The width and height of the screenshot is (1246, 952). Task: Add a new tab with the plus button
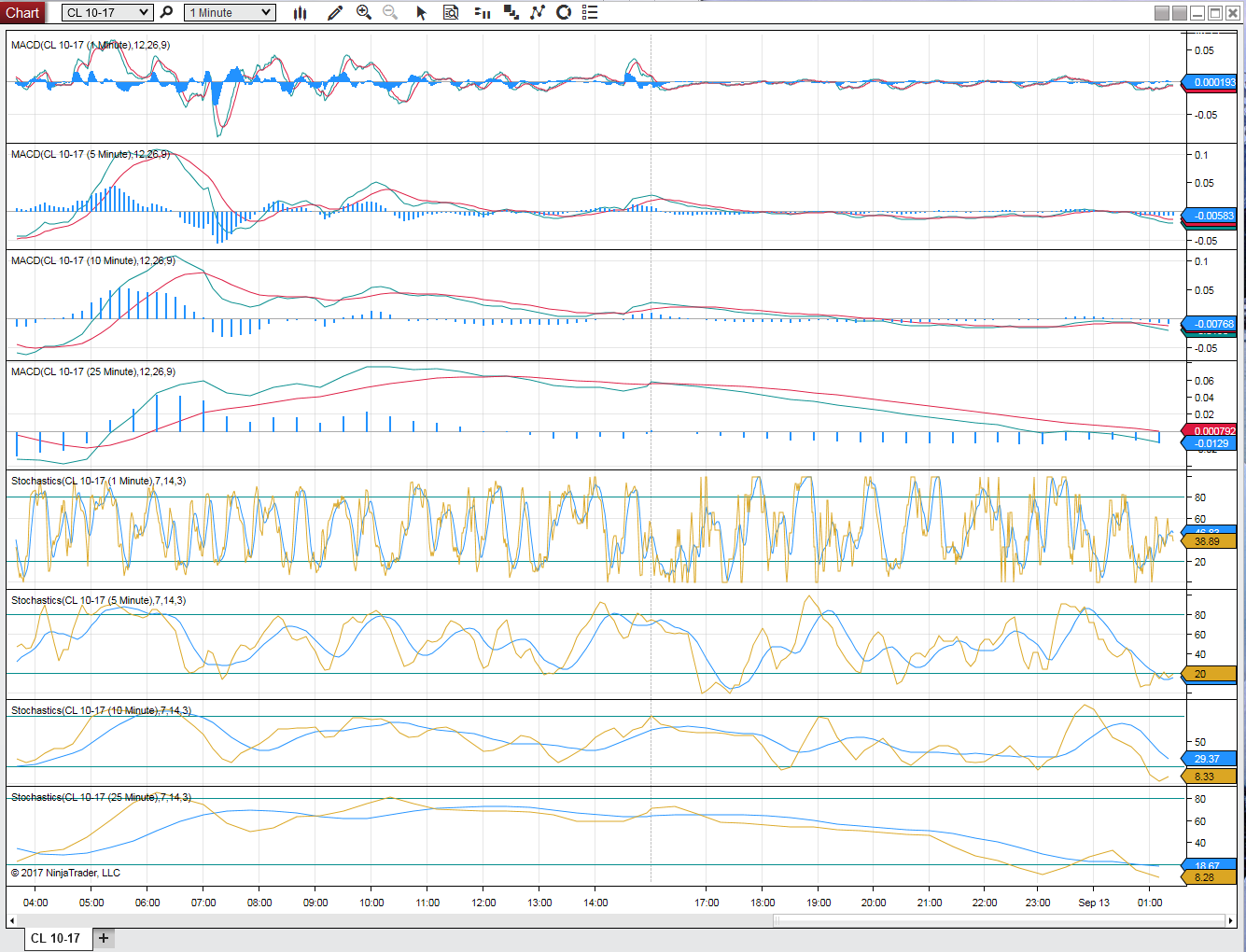pos(104,938)
